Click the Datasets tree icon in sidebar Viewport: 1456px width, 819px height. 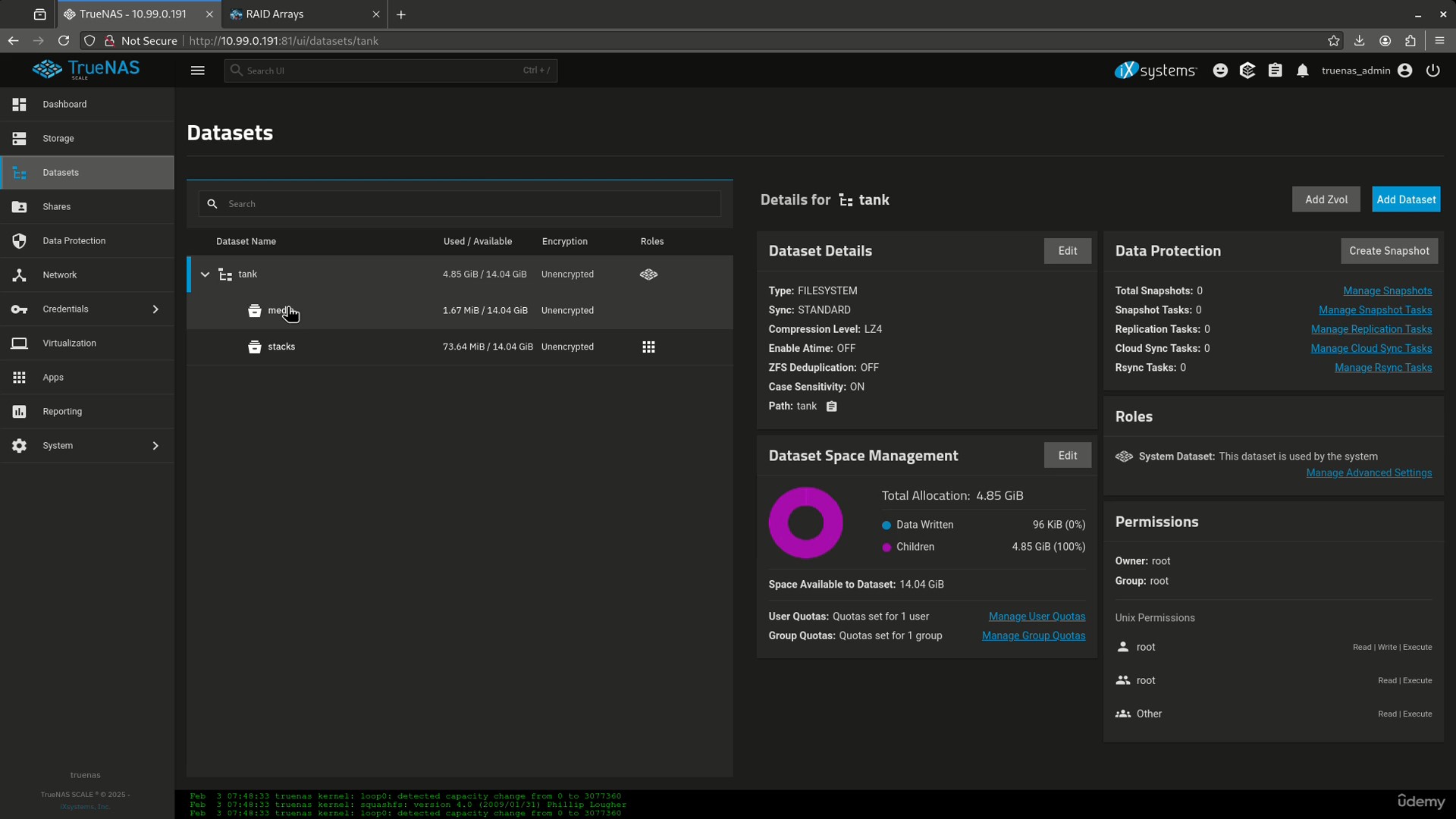[20, 173]
